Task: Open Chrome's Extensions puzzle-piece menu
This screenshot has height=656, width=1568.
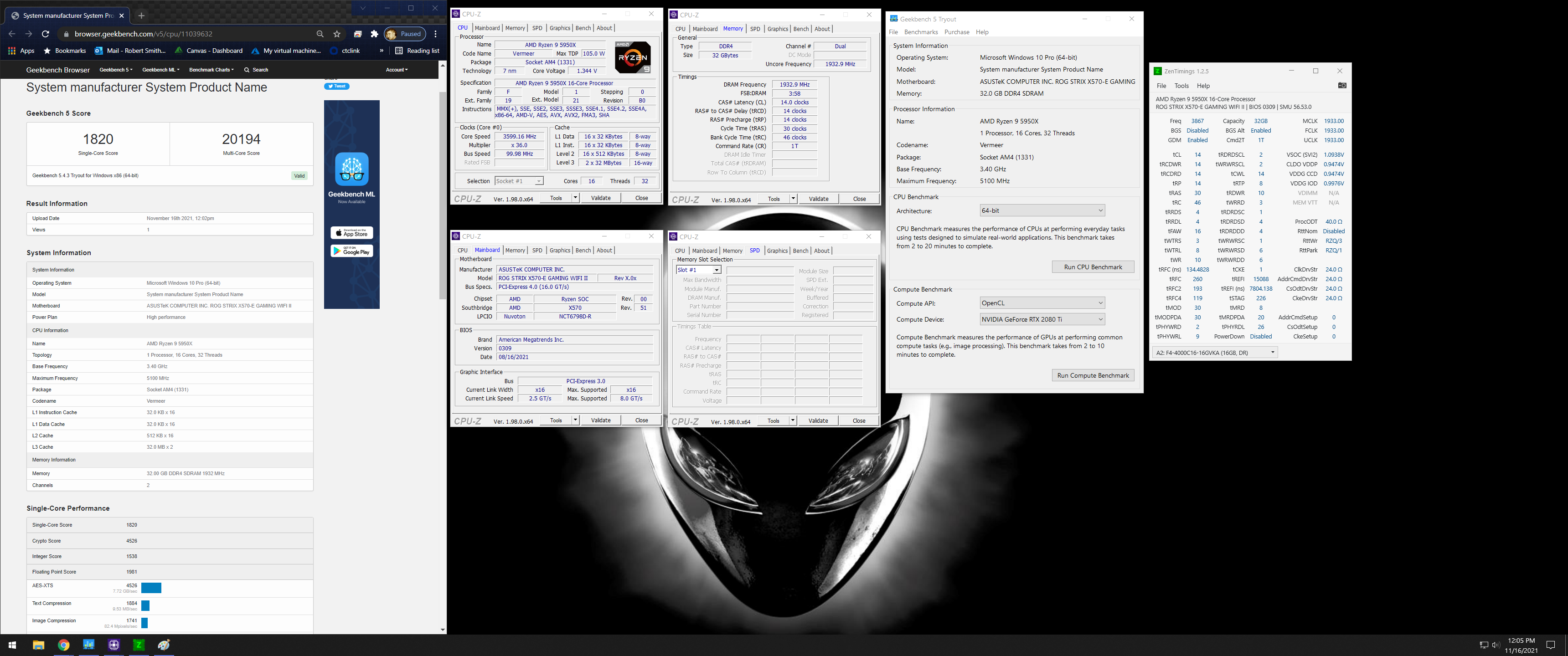Action: tap(374, 34)
